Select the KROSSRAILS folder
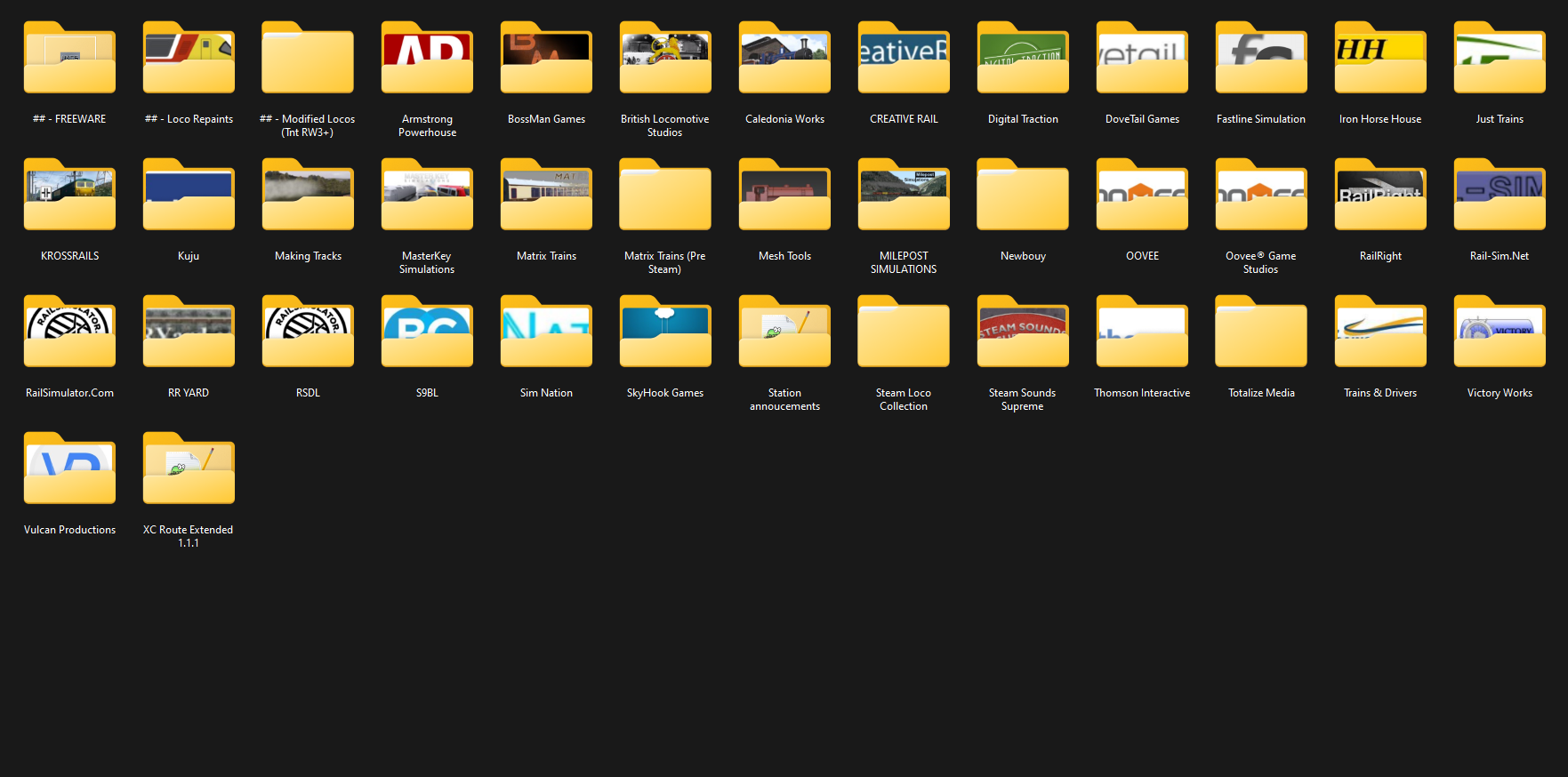Image resolution: width=1568 pixels, height=777 pixels. [69, 196]
